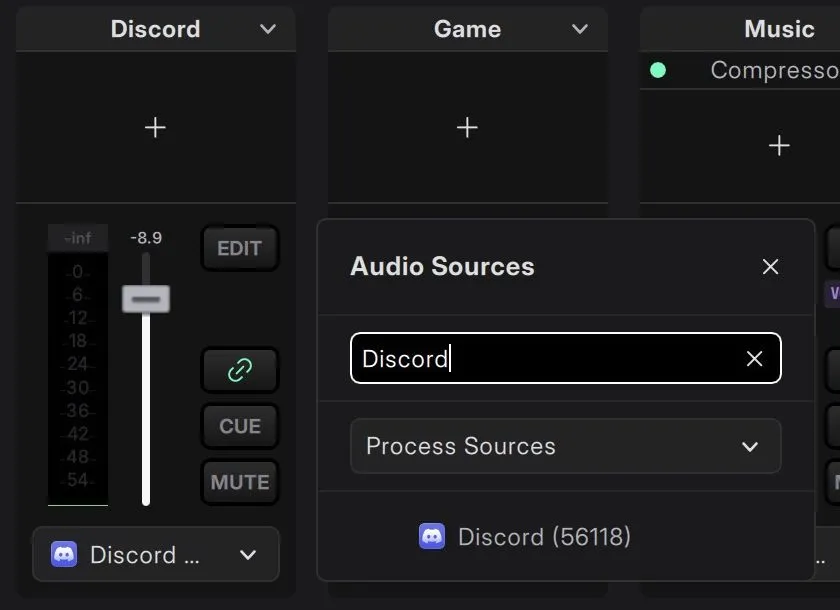Select the Compressor effect in Music channel
840x610 pixels.
[x=775, y=70]
